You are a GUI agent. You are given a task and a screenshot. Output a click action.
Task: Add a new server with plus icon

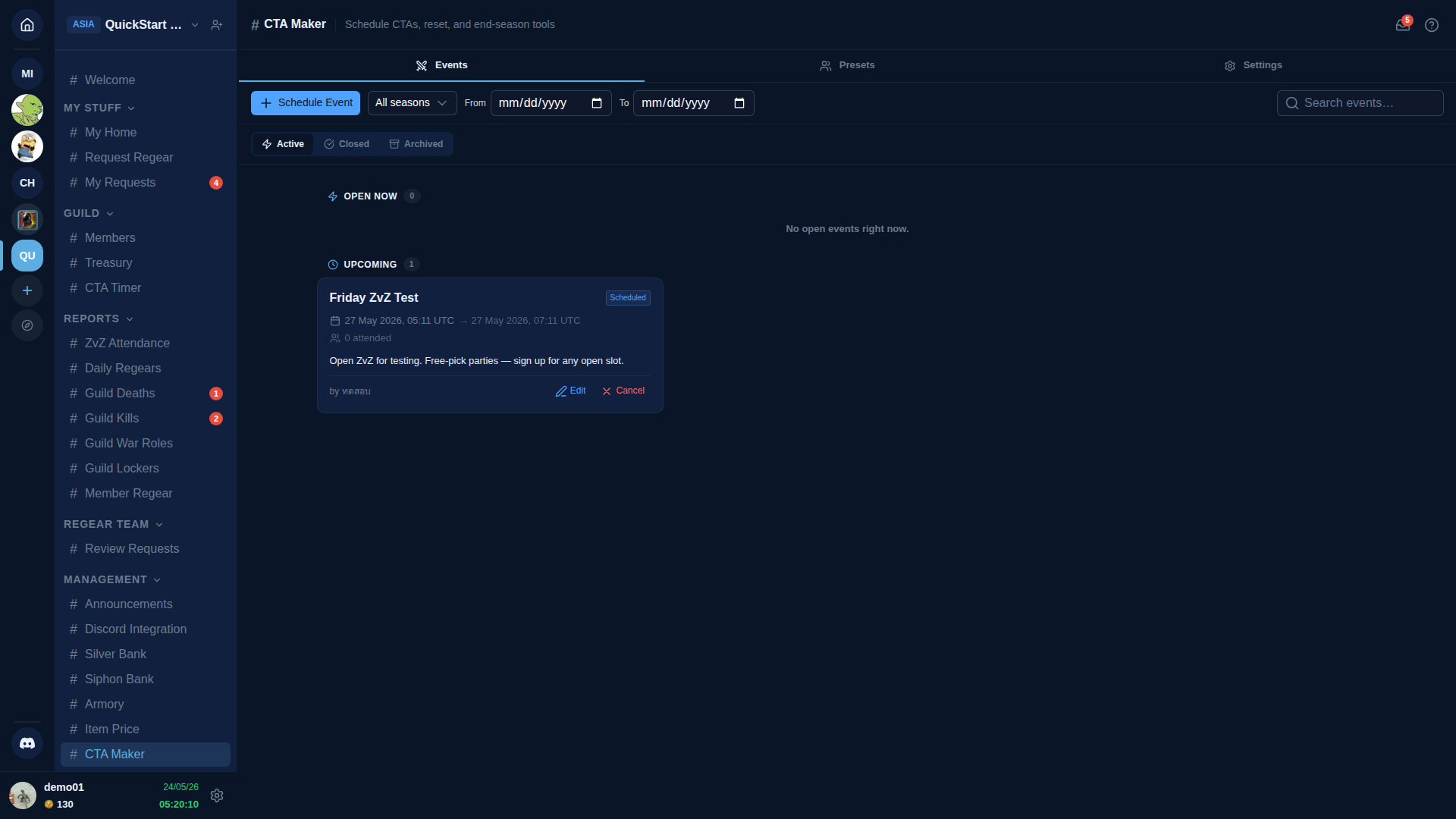pos(27,290)
